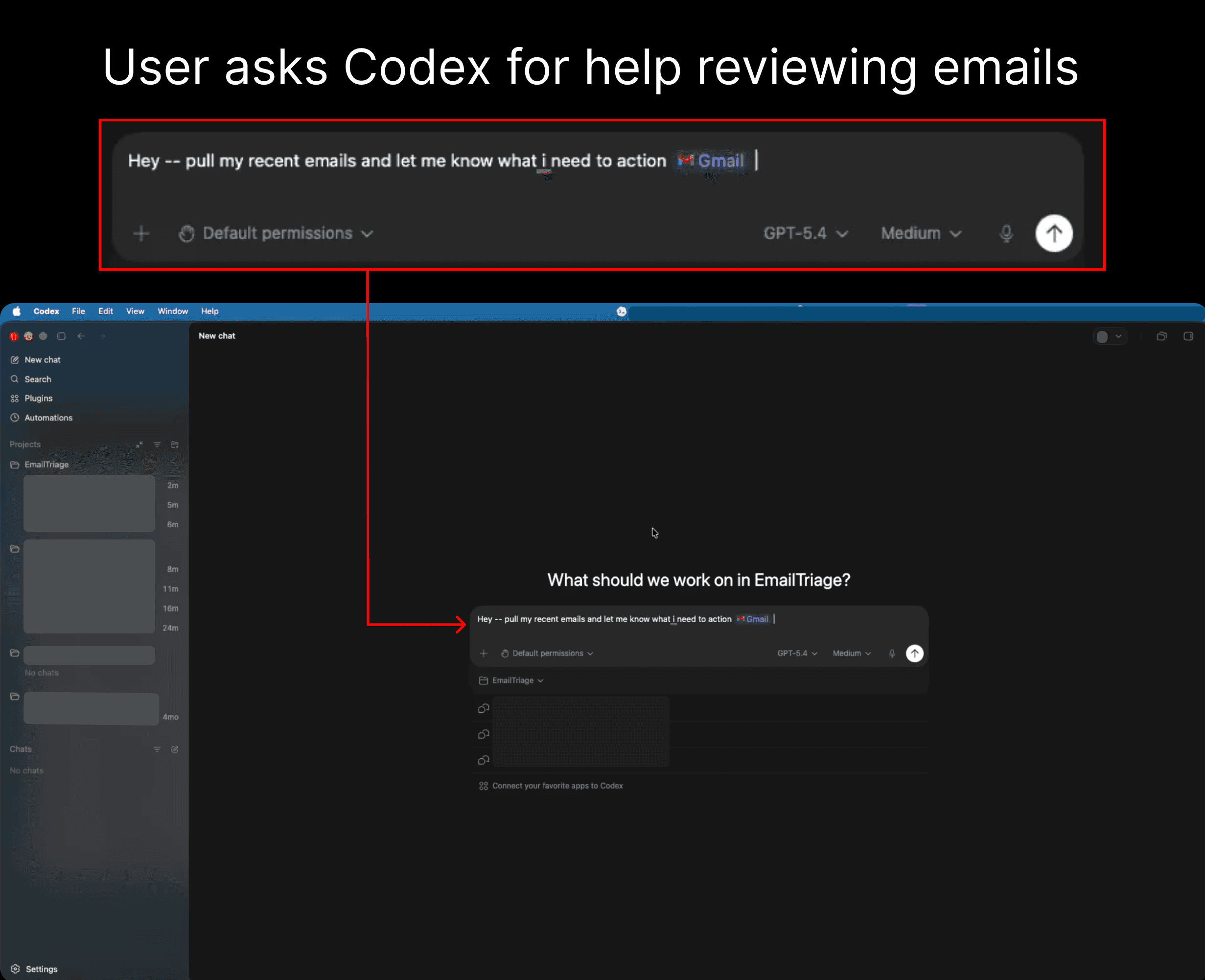Viewport: 1205px width, 980px height.
Task: Open the GPT-5.4 model dropdown in the Codex window
Action: click(797, 653)
